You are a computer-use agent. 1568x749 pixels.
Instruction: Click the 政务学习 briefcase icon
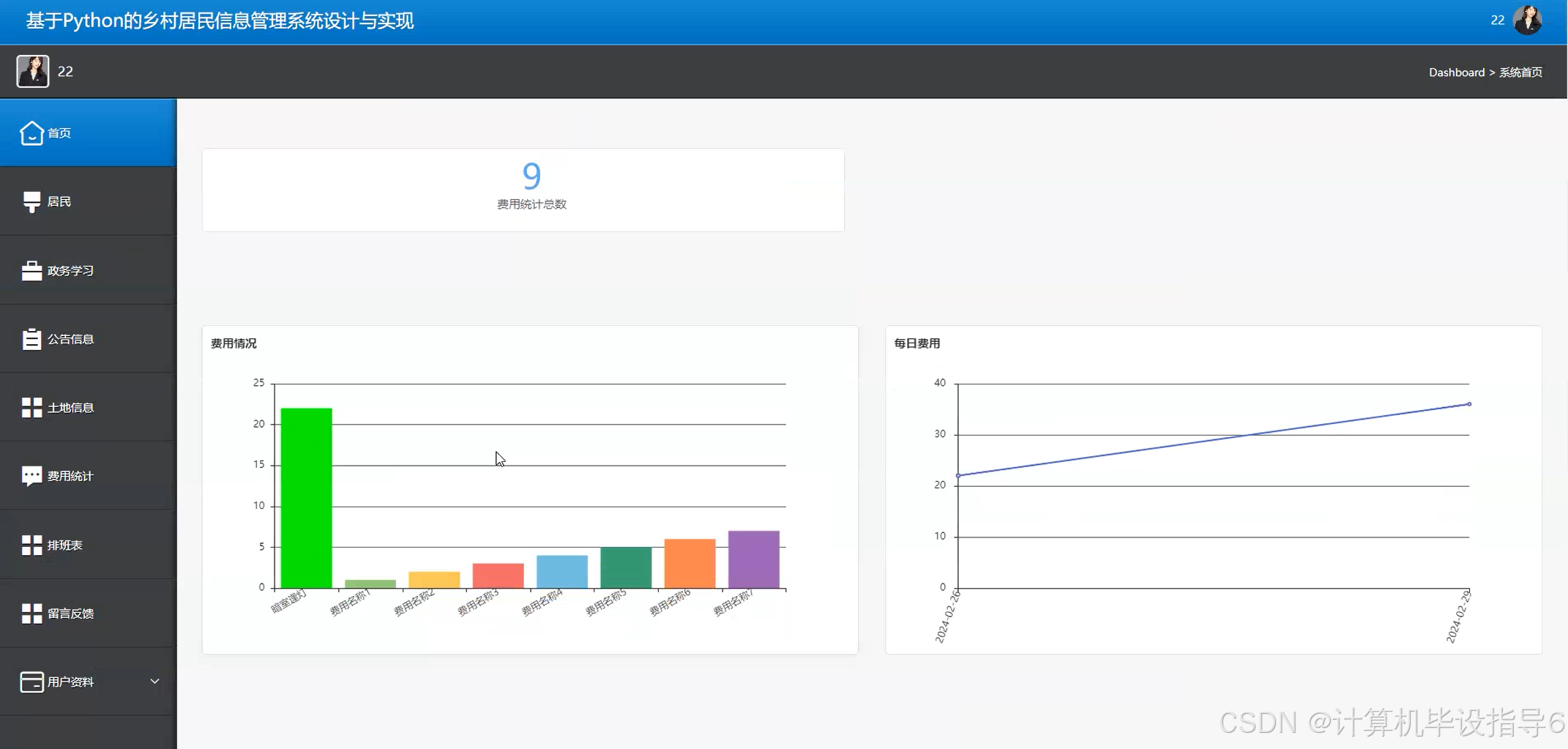(31, 271)
